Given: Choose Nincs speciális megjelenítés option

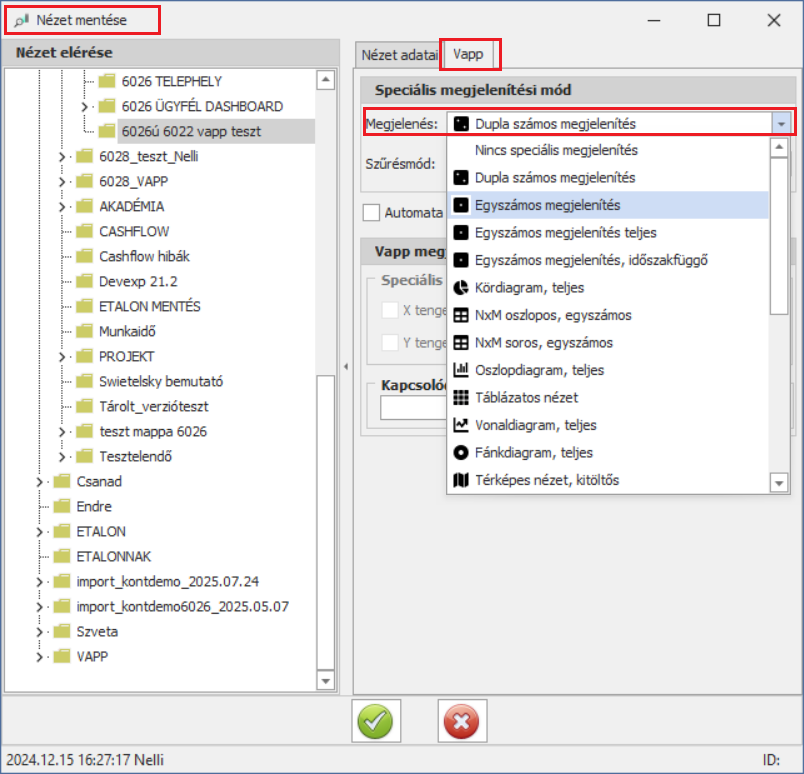Looking at the screenshot, I should click(x=556, y=150).
